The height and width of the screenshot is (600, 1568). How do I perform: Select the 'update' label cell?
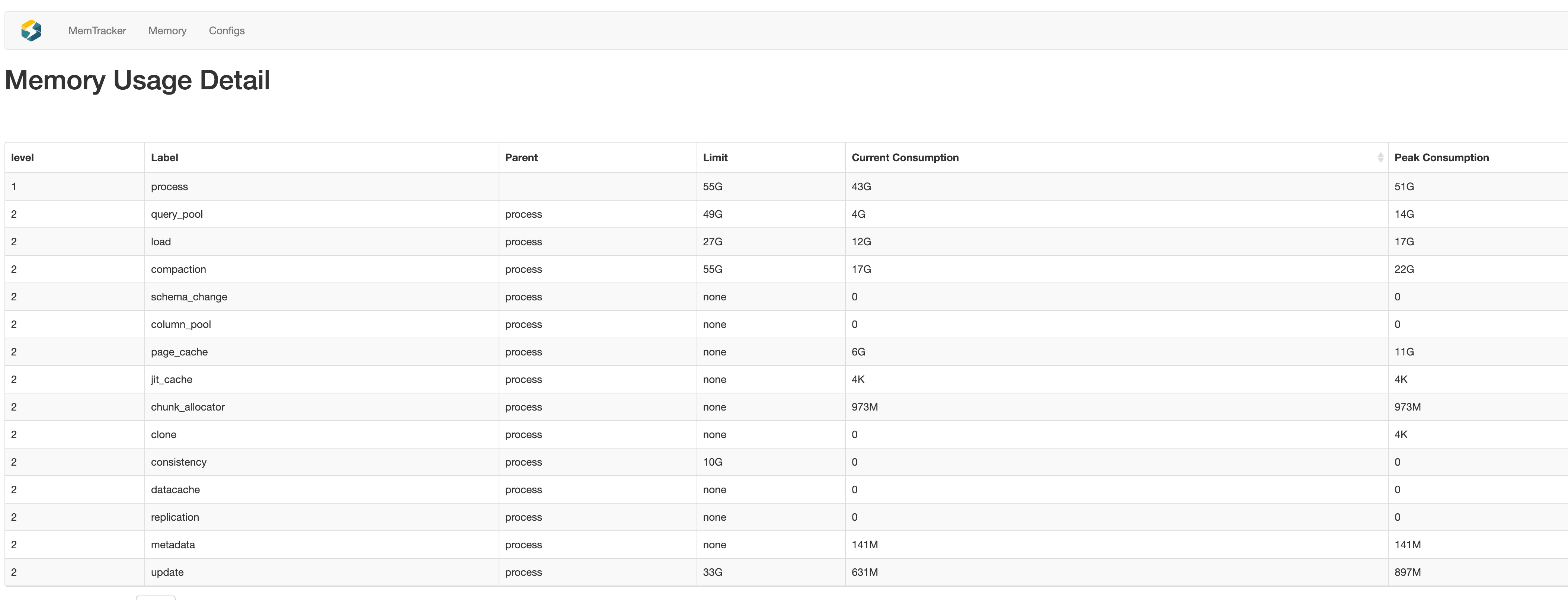tap(321, 572)
